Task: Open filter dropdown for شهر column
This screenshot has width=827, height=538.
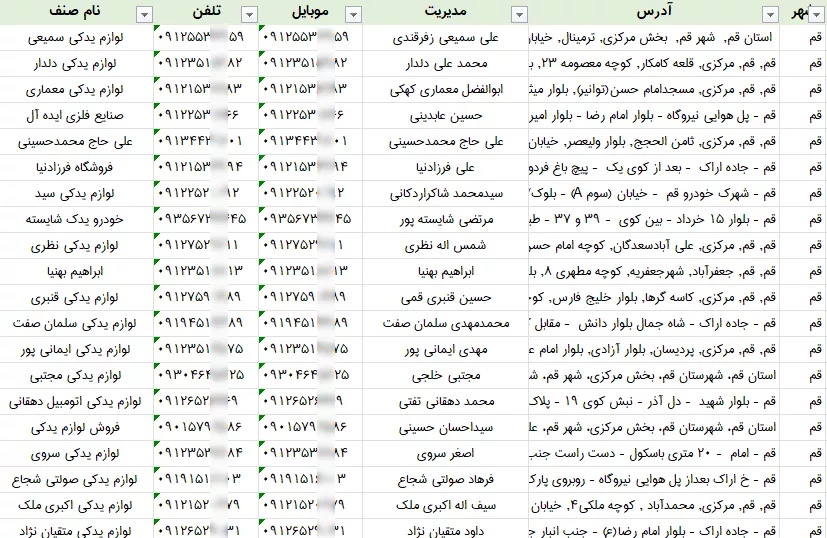Action: pyautogui.click(x=818, y=15)
